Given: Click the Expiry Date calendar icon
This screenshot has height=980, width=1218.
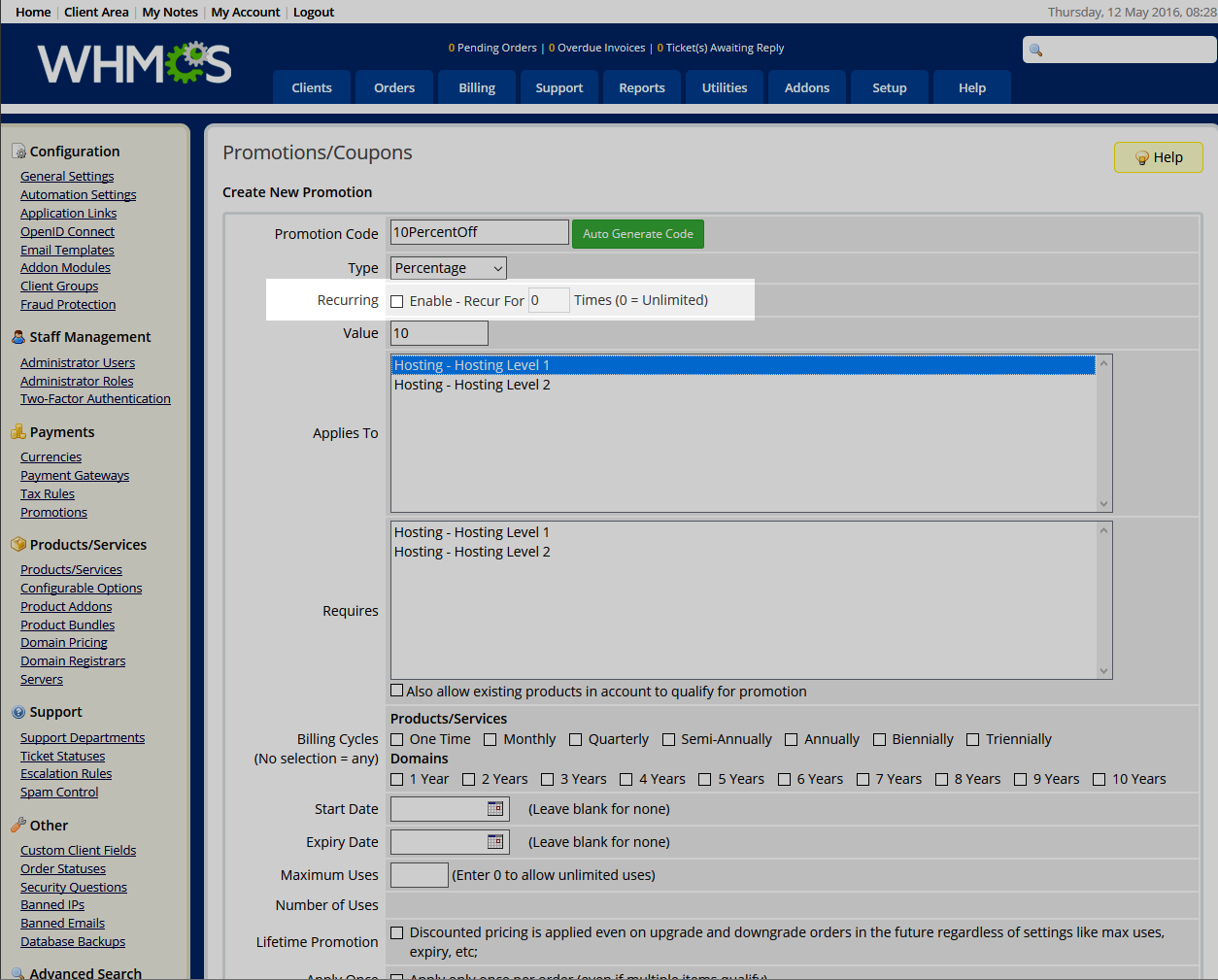Looking at the screenshot, I should coord(495,842).
